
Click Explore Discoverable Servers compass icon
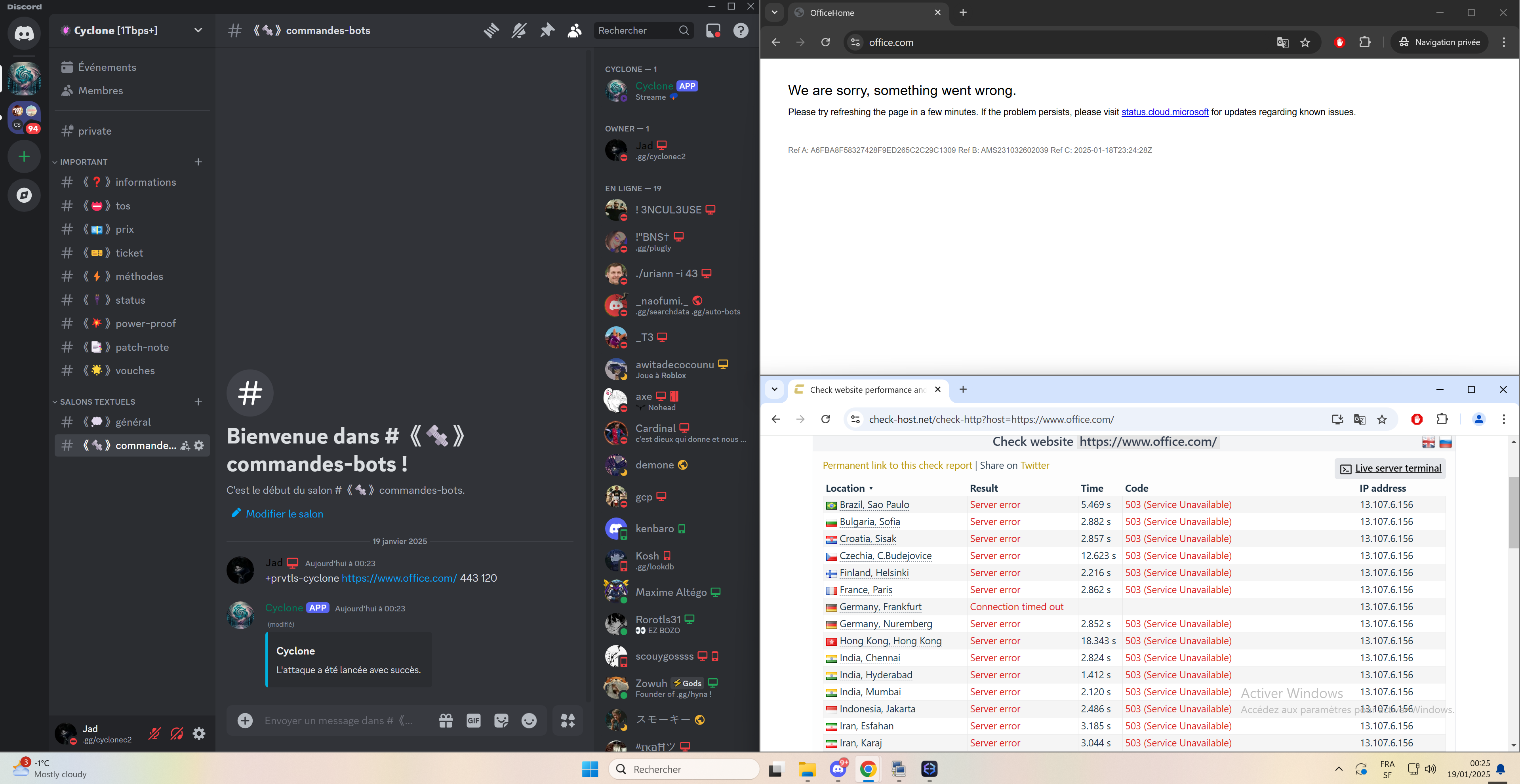point(24,195)
